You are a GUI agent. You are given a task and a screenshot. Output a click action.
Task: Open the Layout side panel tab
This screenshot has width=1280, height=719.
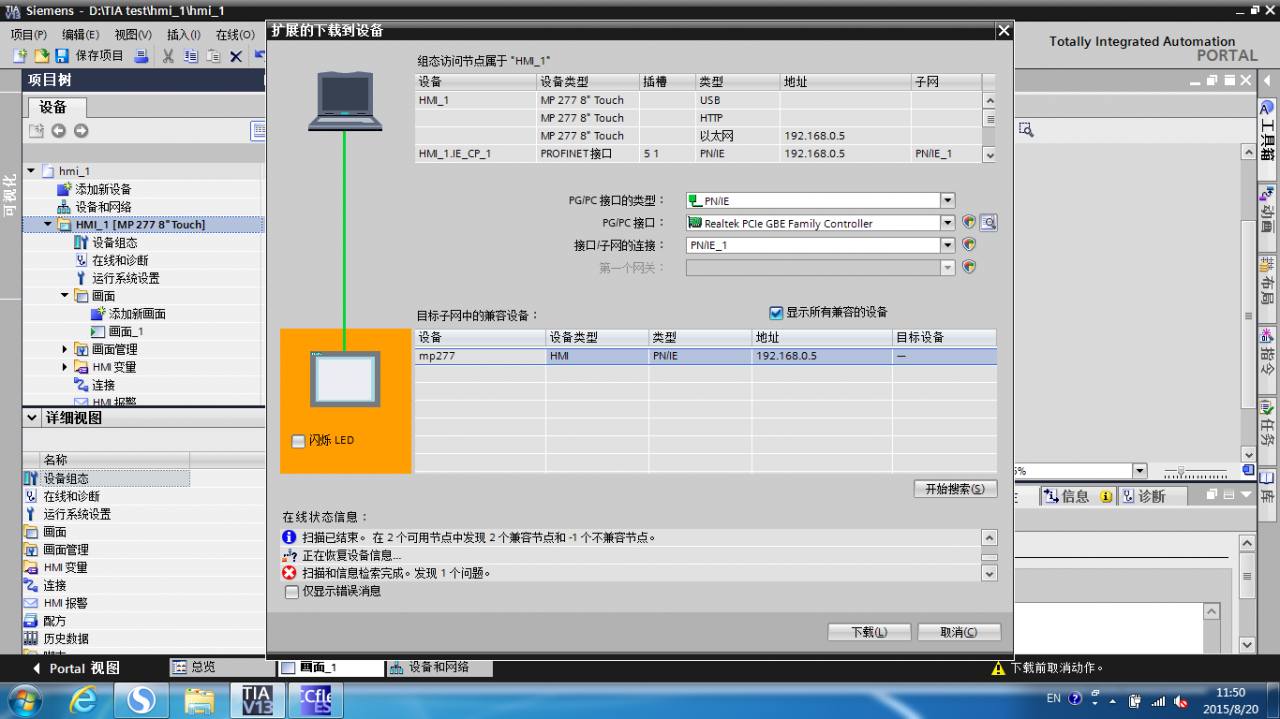pyautogui.click(x=1267, y=282)
